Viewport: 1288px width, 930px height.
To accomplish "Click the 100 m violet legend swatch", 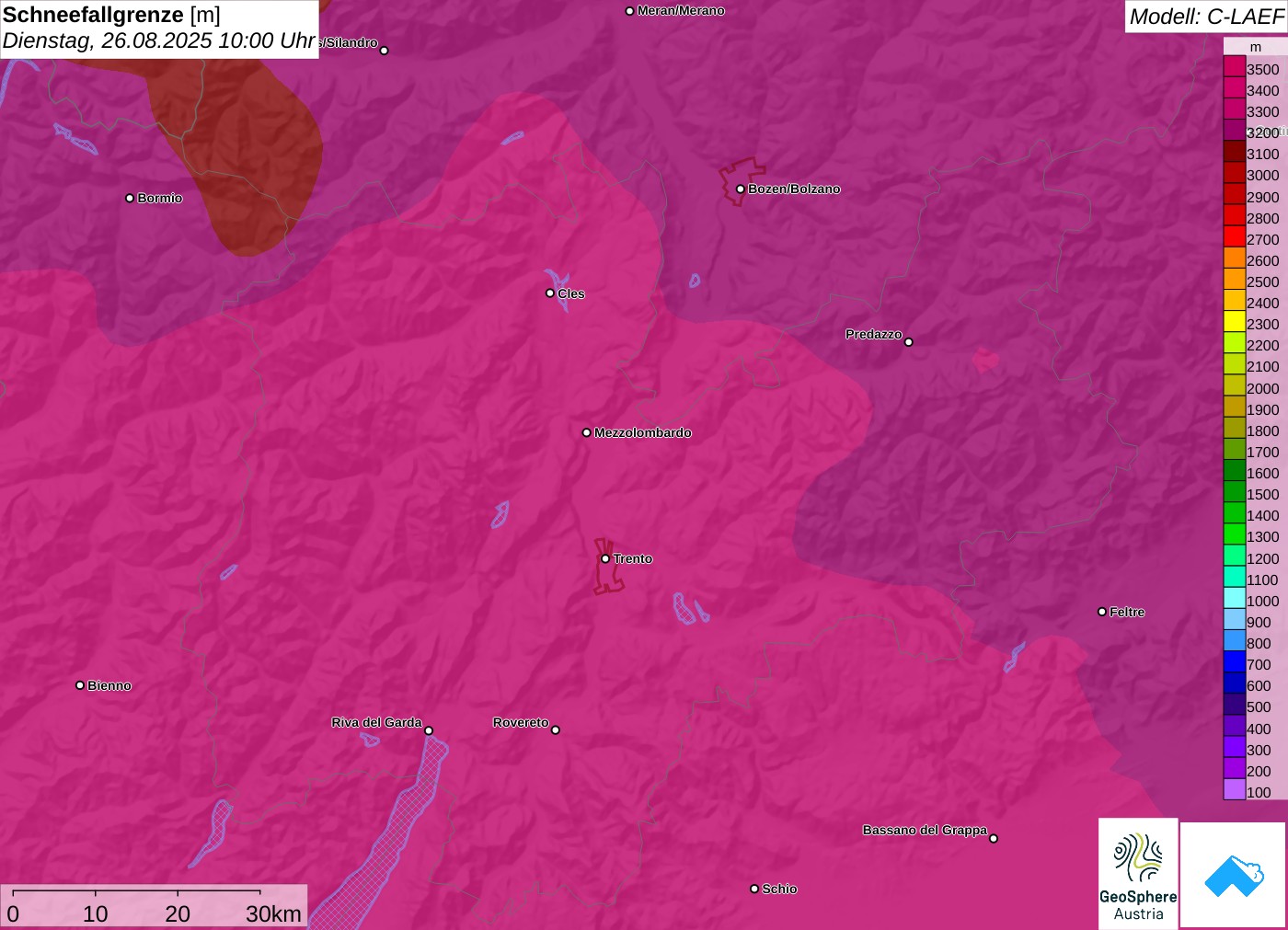I will (x=1235, y=789).
